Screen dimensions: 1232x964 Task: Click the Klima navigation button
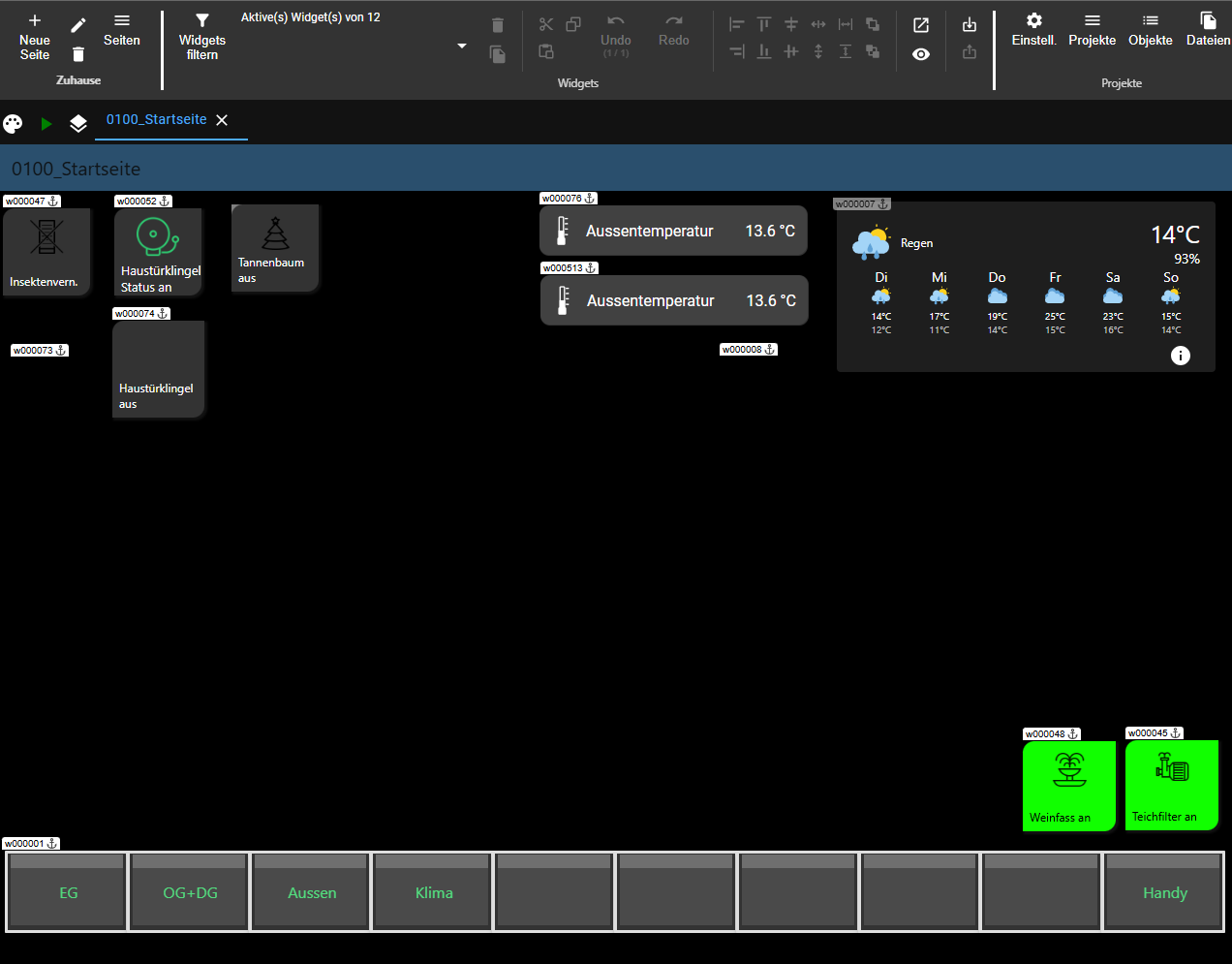click(434, 892)
